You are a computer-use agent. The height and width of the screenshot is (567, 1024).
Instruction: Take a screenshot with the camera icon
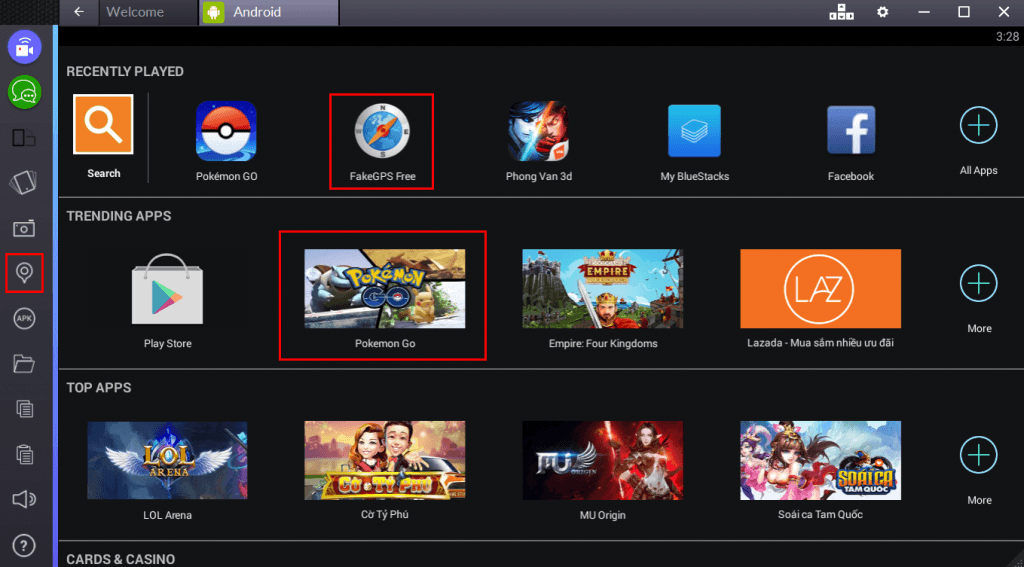tap(24, 228)
